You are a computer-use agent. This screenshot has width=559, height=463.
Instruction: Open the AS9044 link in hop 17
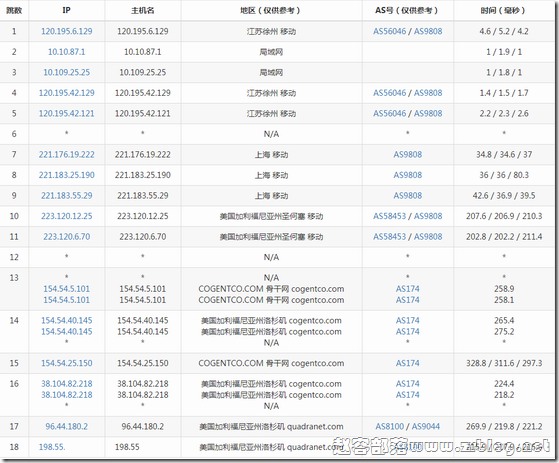pos(426,426)
